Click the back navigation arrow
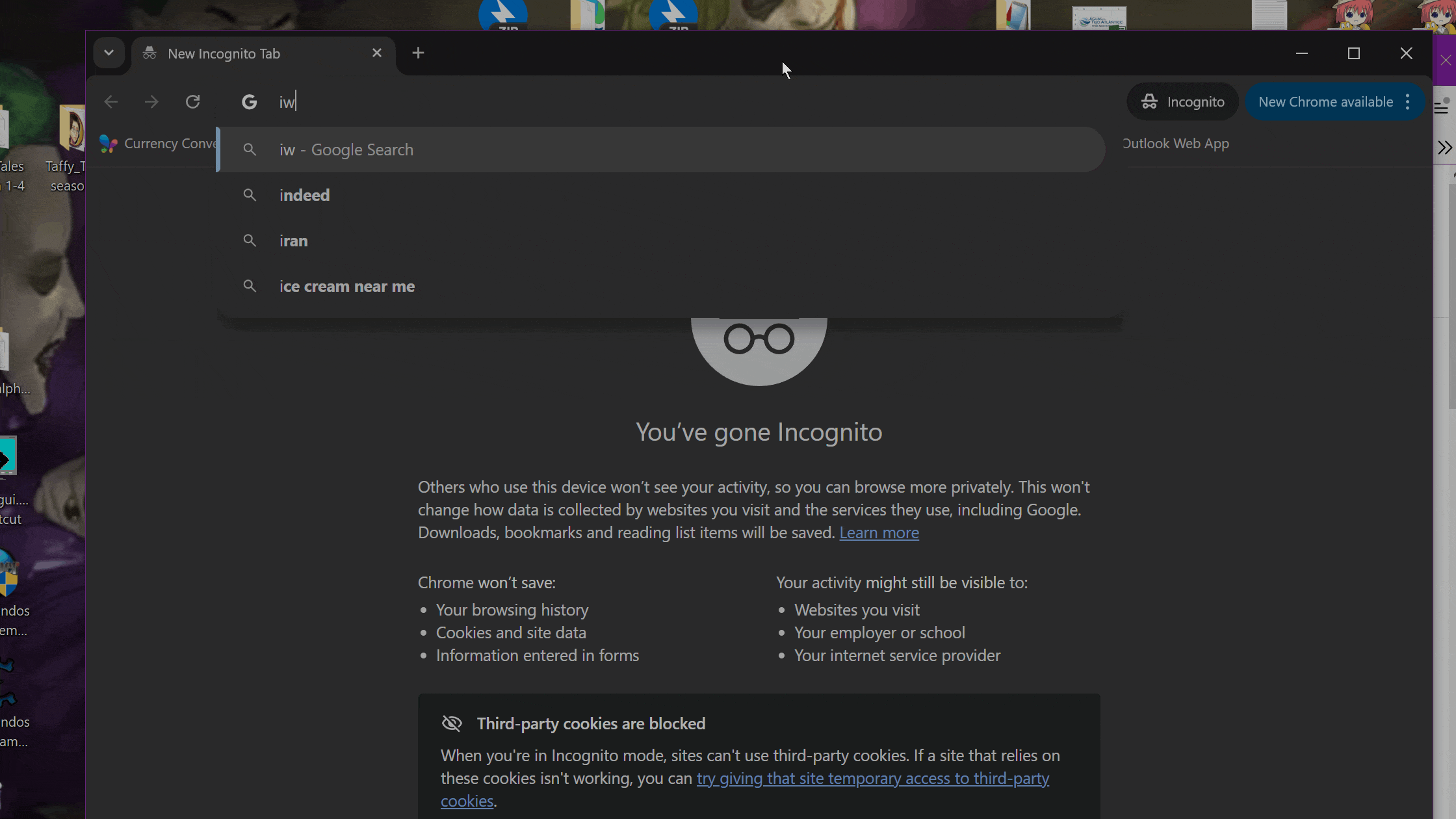 pos(111,102)
